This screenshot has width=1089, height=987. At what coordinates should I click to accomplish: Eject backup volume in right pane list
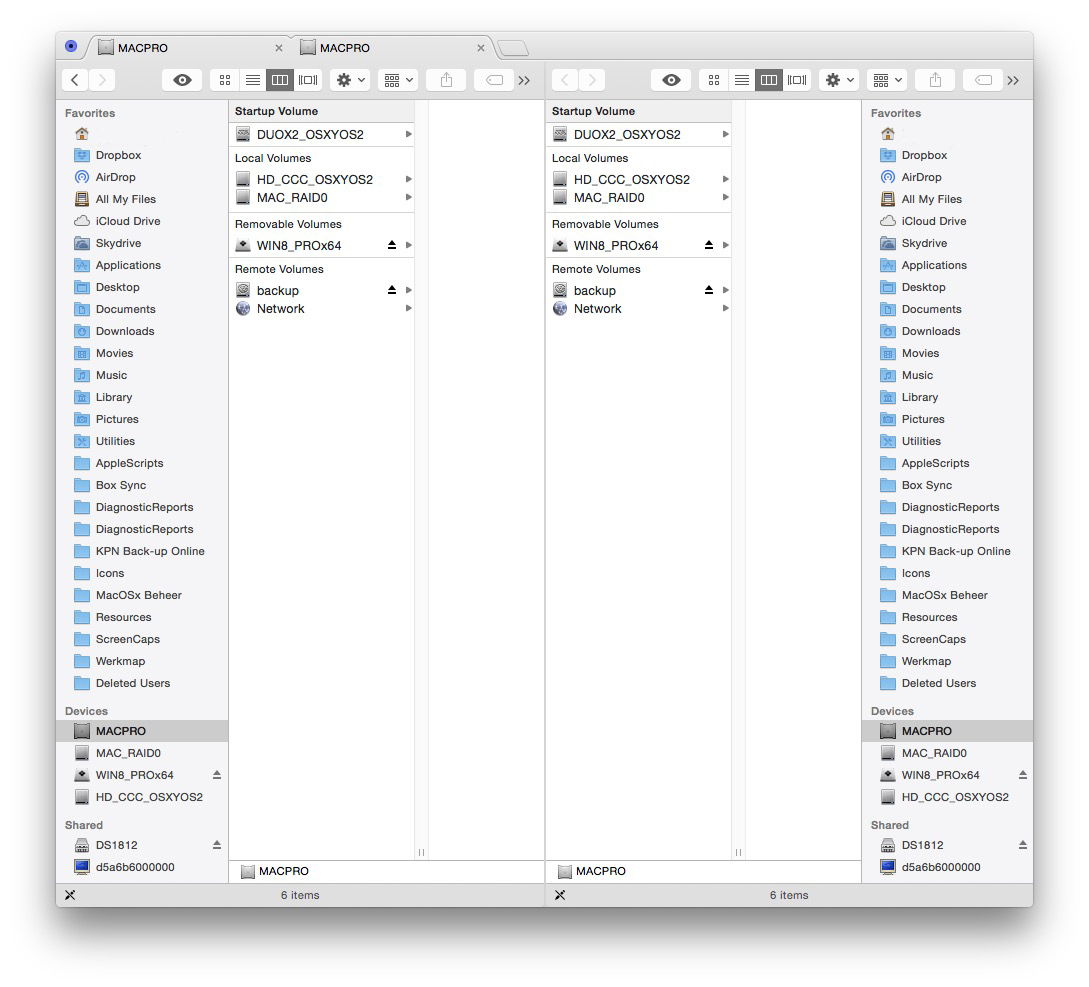[x=708, y=290]
